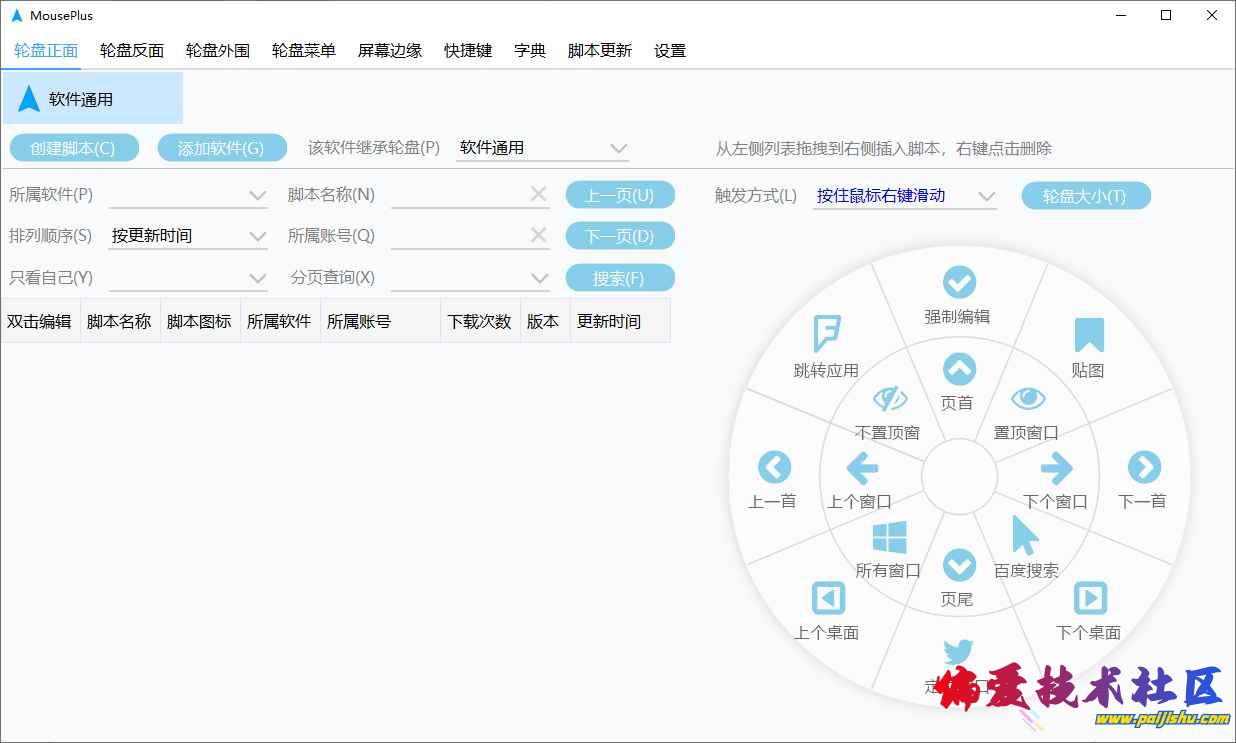1236x743 pixels.
Task: Open the 触发方式 dropdown
Action: click(905, 196)
